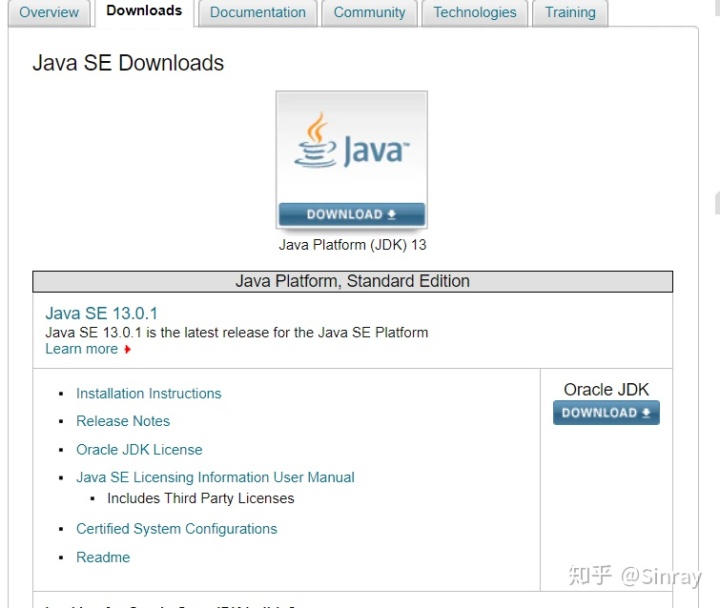The height and width of the screenshot is (608, 720).
Task: Open Certified System Configurations link
Action: [177, 529]
